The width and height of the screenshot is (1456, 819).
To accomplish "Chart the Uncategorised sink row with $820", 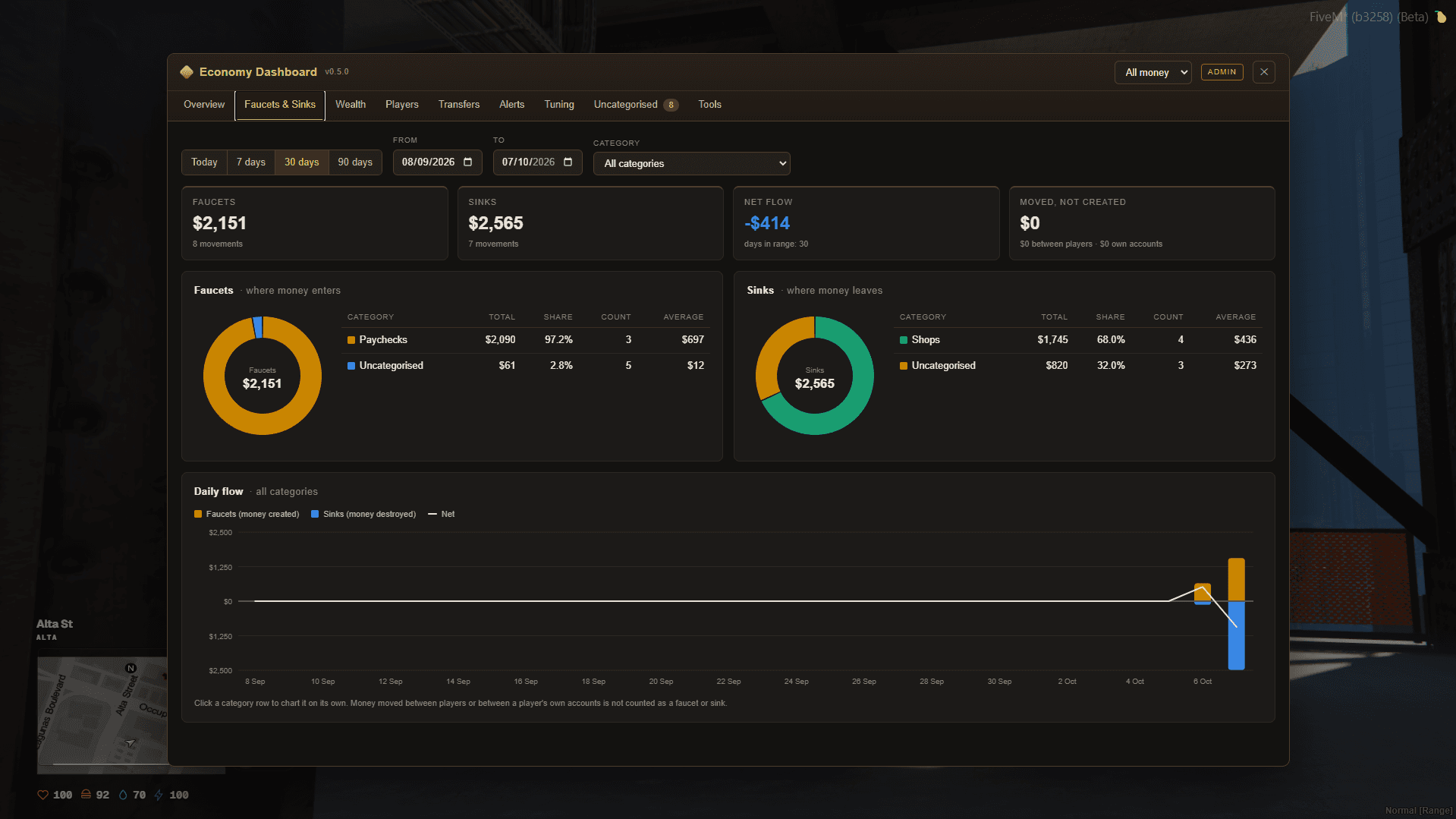I will 1078,366.
